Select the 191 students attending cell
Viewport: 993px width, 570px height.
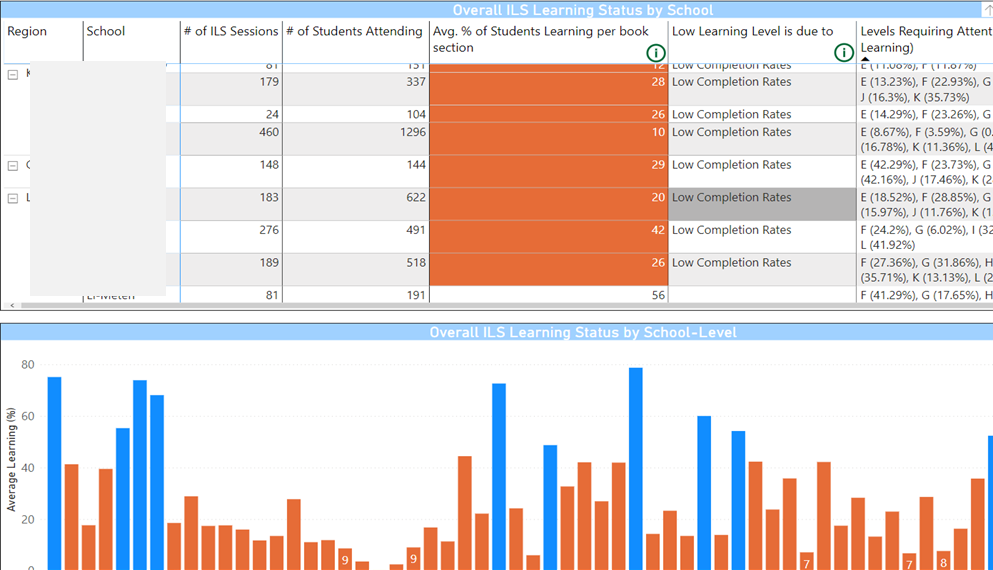pyautogui.click(x=356, y=294)
